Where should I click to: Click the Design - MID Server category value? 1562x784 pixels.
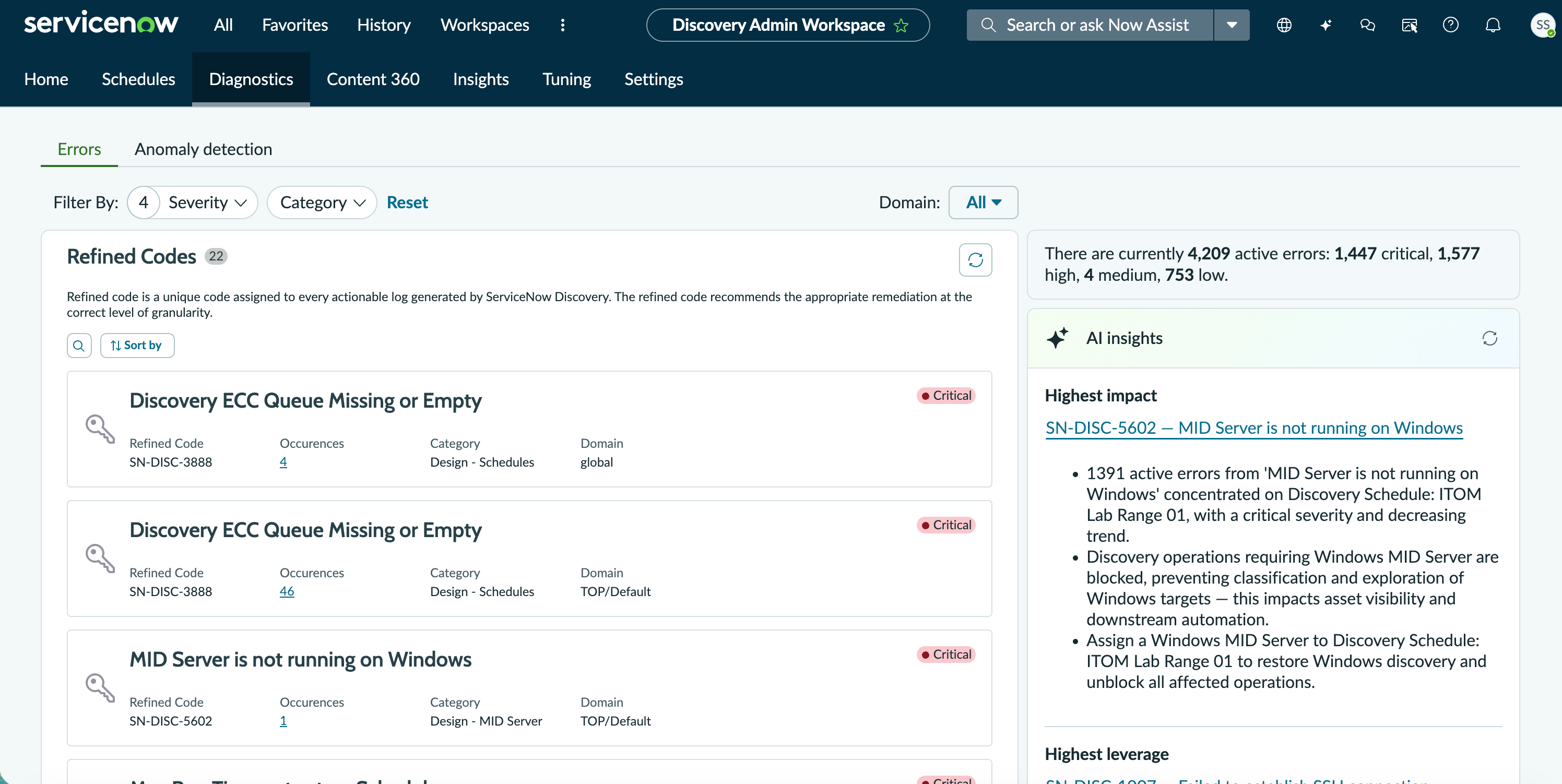[x=487, y=721]
